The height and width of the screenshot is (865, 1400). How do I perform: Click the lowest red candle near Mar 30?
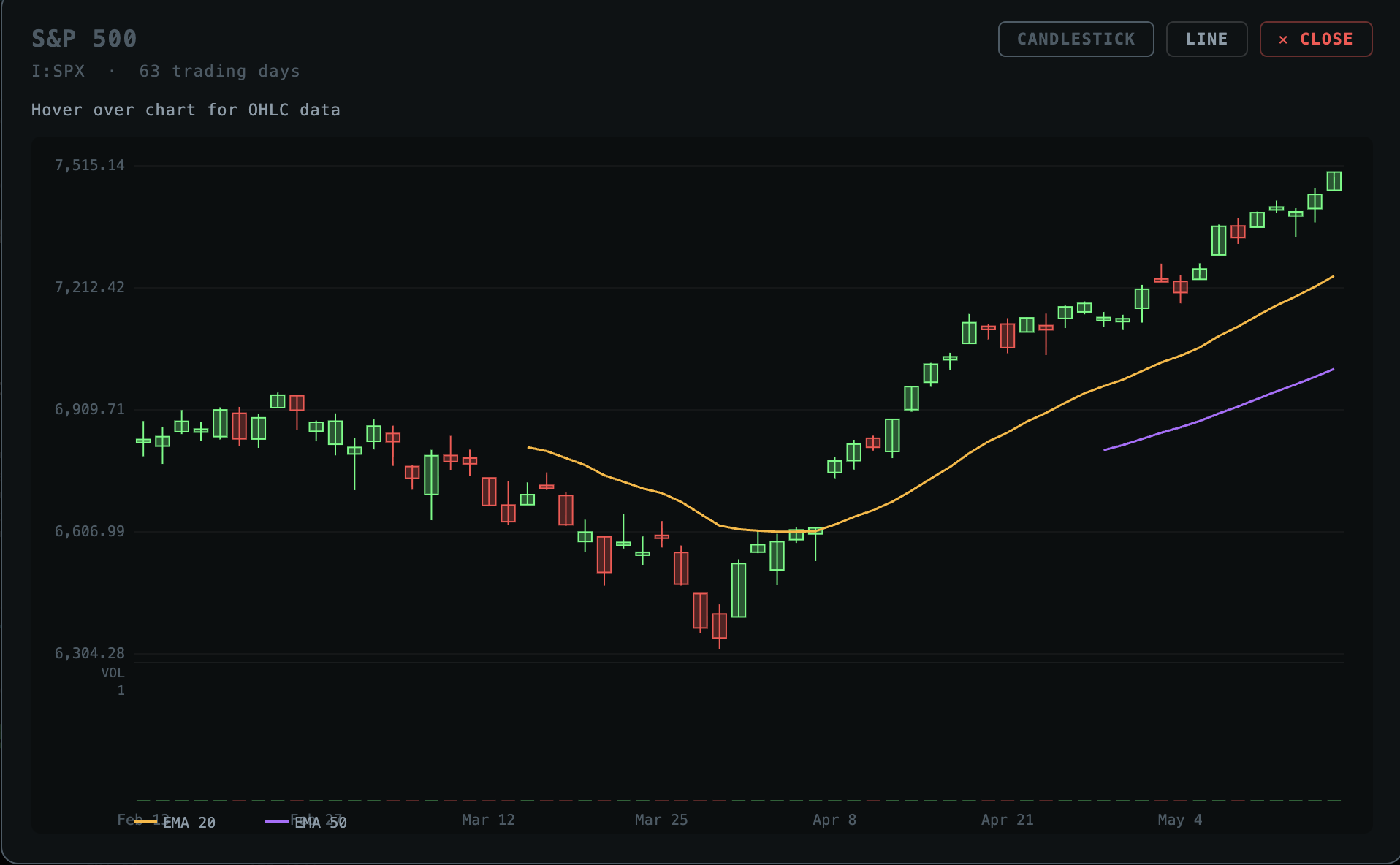[720, 626]
